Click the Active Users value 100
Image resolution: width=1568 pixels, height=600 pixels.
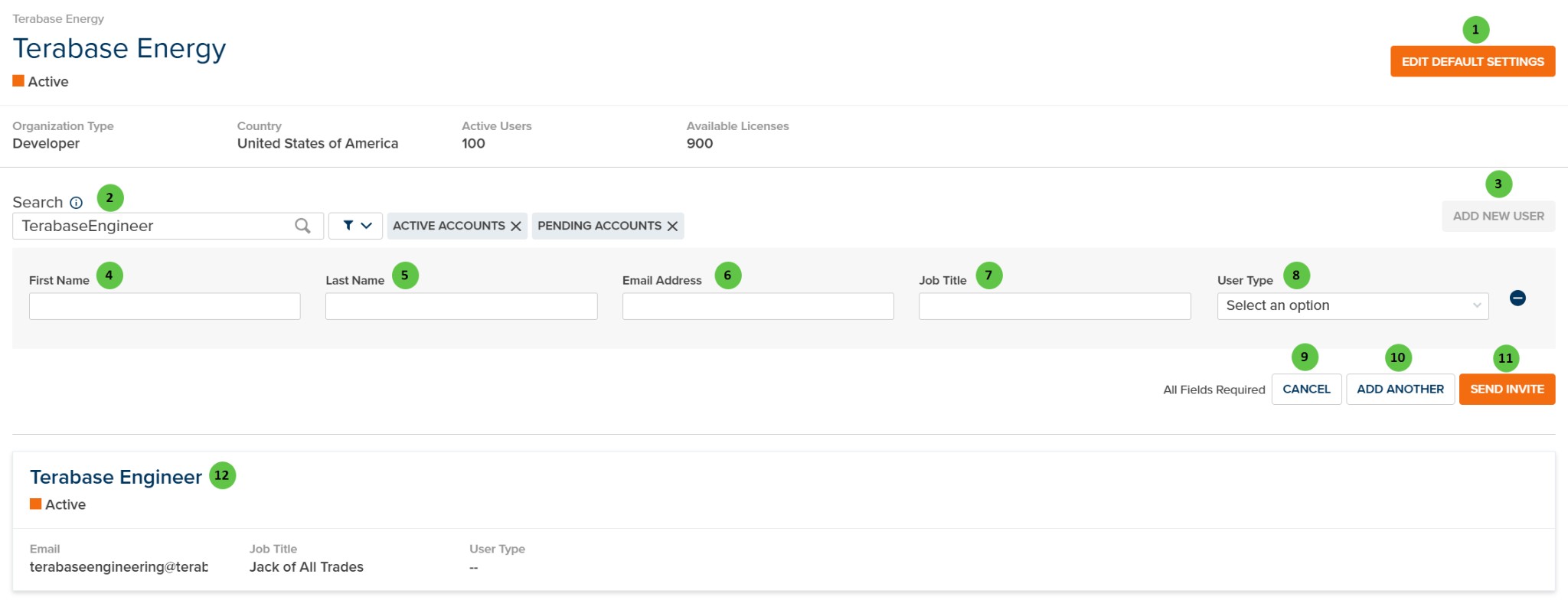click(473, 143)
